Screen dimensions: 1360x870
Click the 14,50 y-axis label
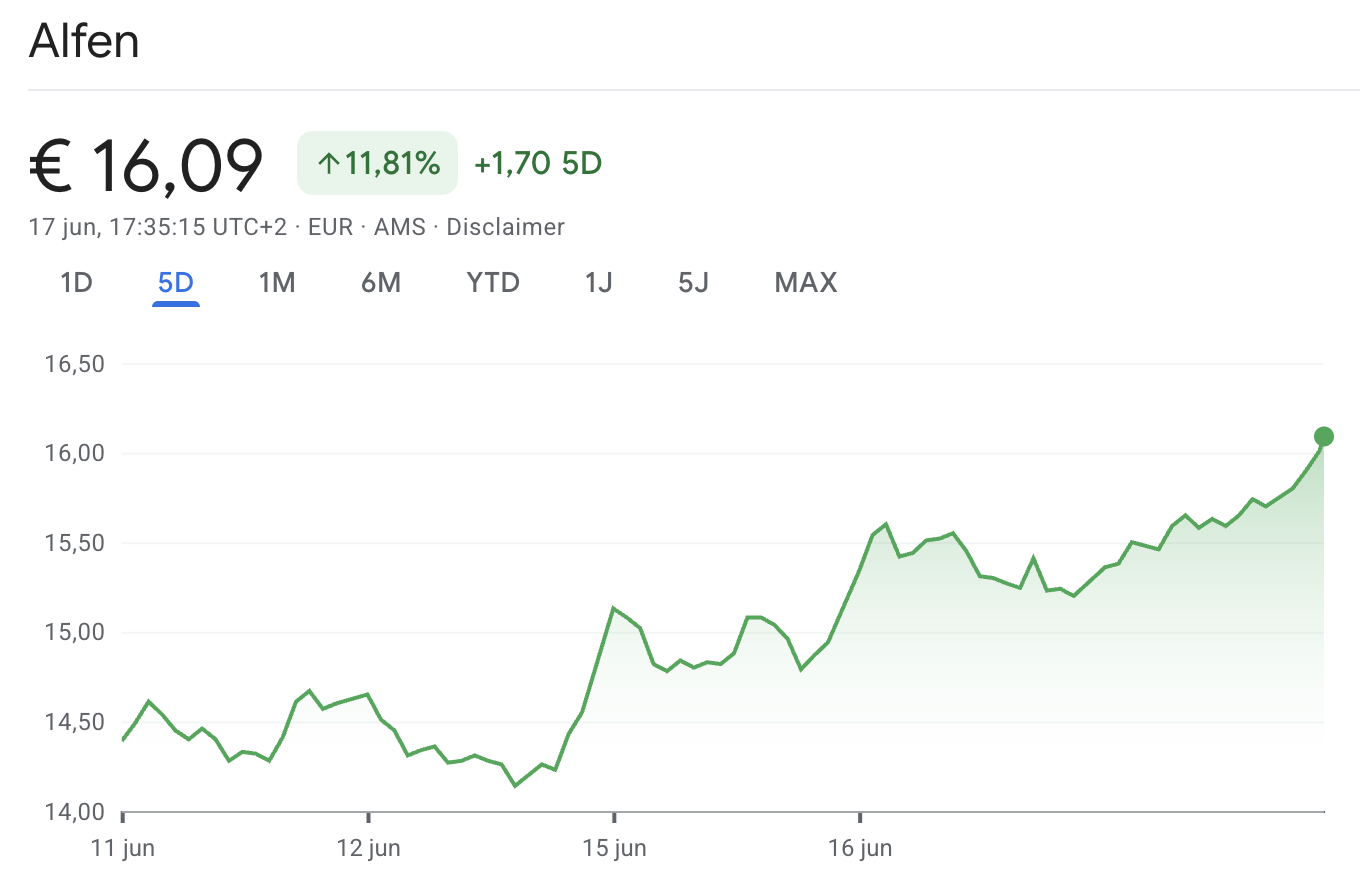point(75,722)
